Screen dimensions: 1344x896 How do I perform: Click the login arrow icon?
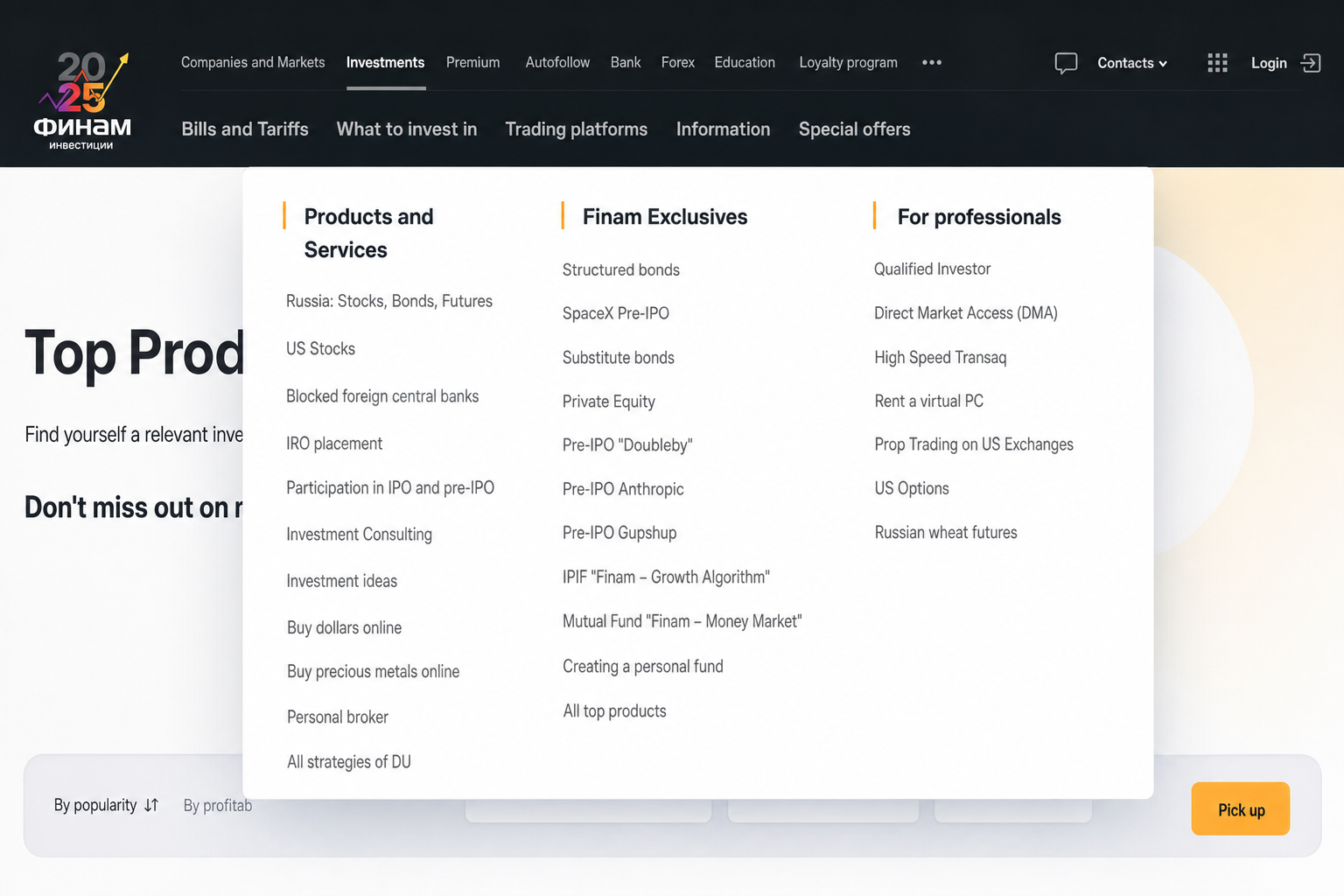[x=1311, y=63]
